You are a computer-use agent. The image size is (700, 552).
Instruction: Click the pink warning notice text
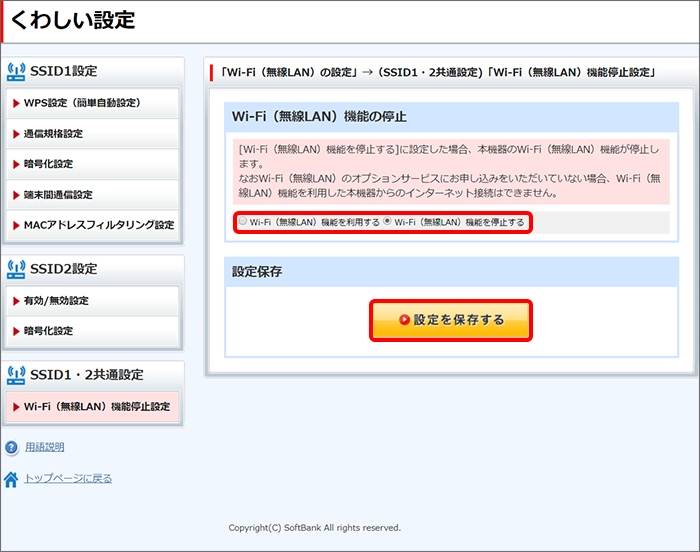451,171
